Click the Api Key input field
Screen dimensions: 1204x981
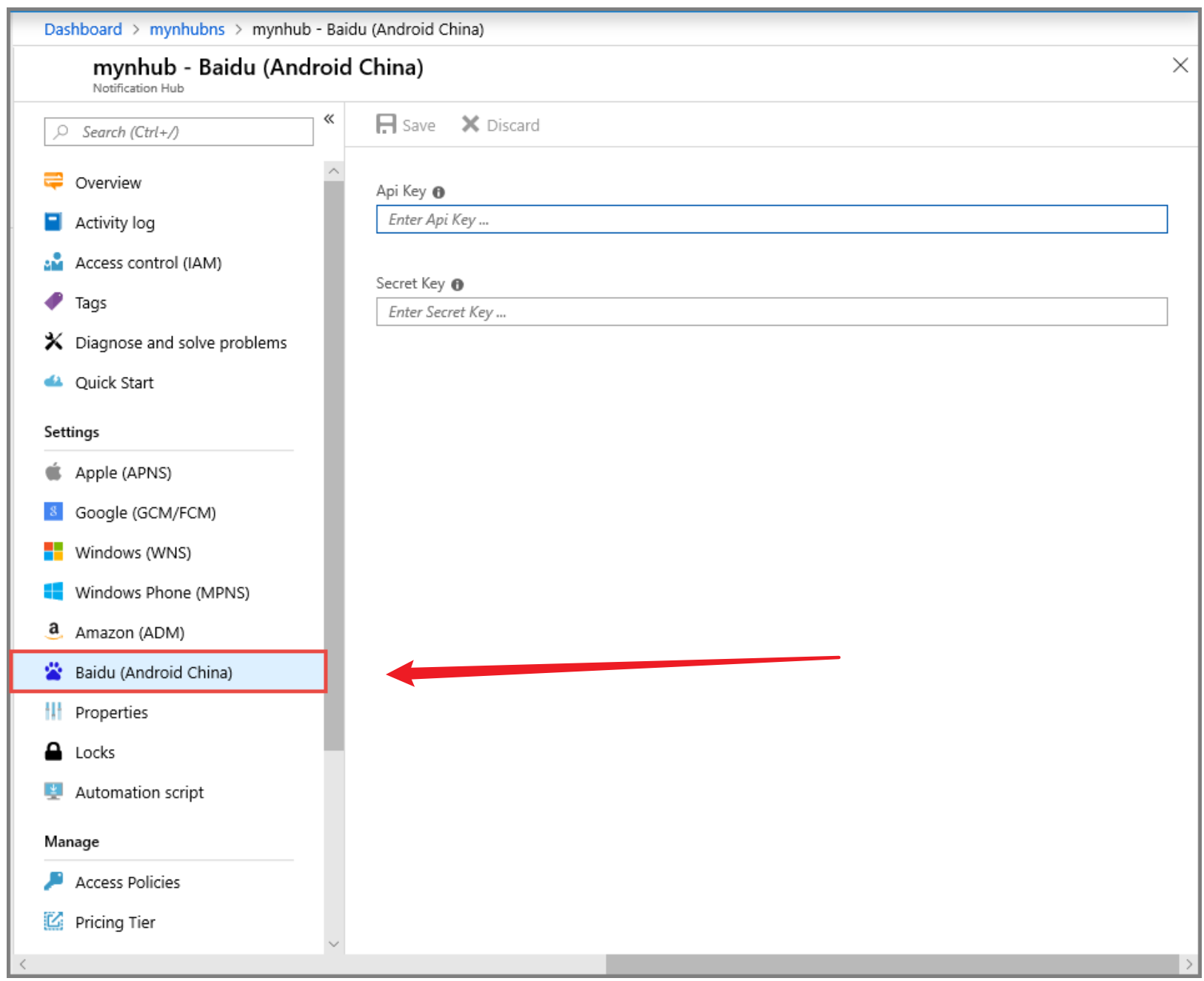(x=771, y=220)
